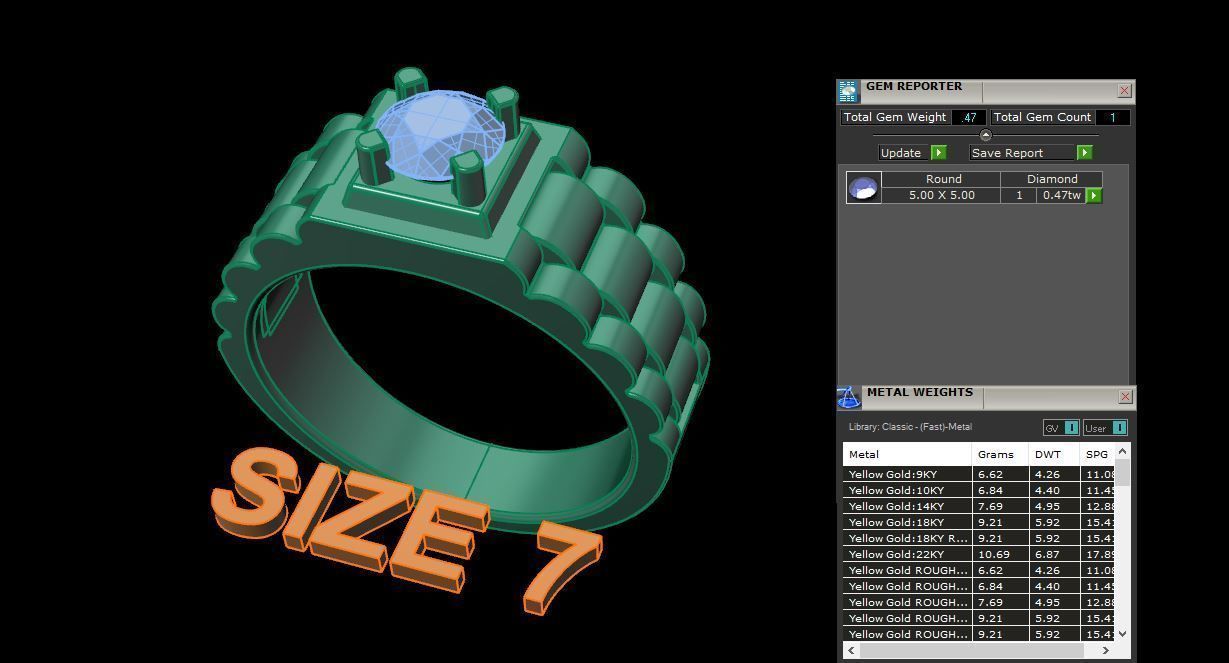Sort by the DWT column header
Viewport: 1229px width, 663px height.
[x=1055, y=454]
